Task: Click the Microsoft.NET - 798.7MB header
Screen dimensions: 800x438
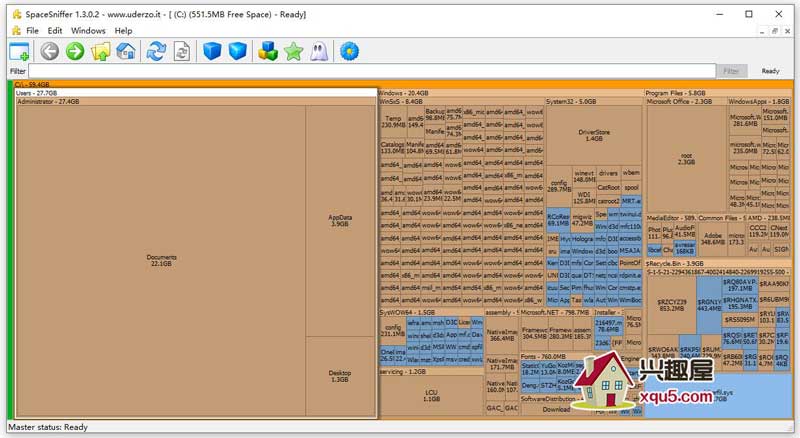Action: click(x=555, y=312)
